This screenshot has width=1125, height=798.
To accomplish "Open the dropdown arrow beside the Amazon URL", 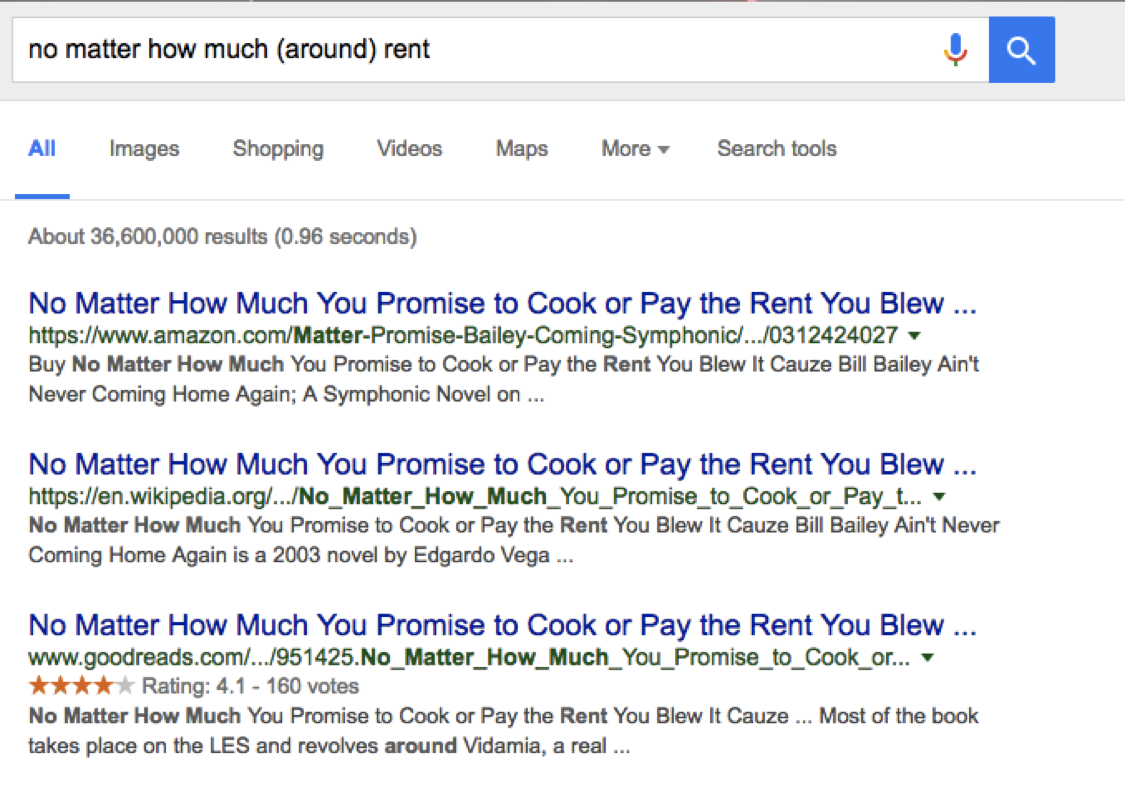I will 913,337.
